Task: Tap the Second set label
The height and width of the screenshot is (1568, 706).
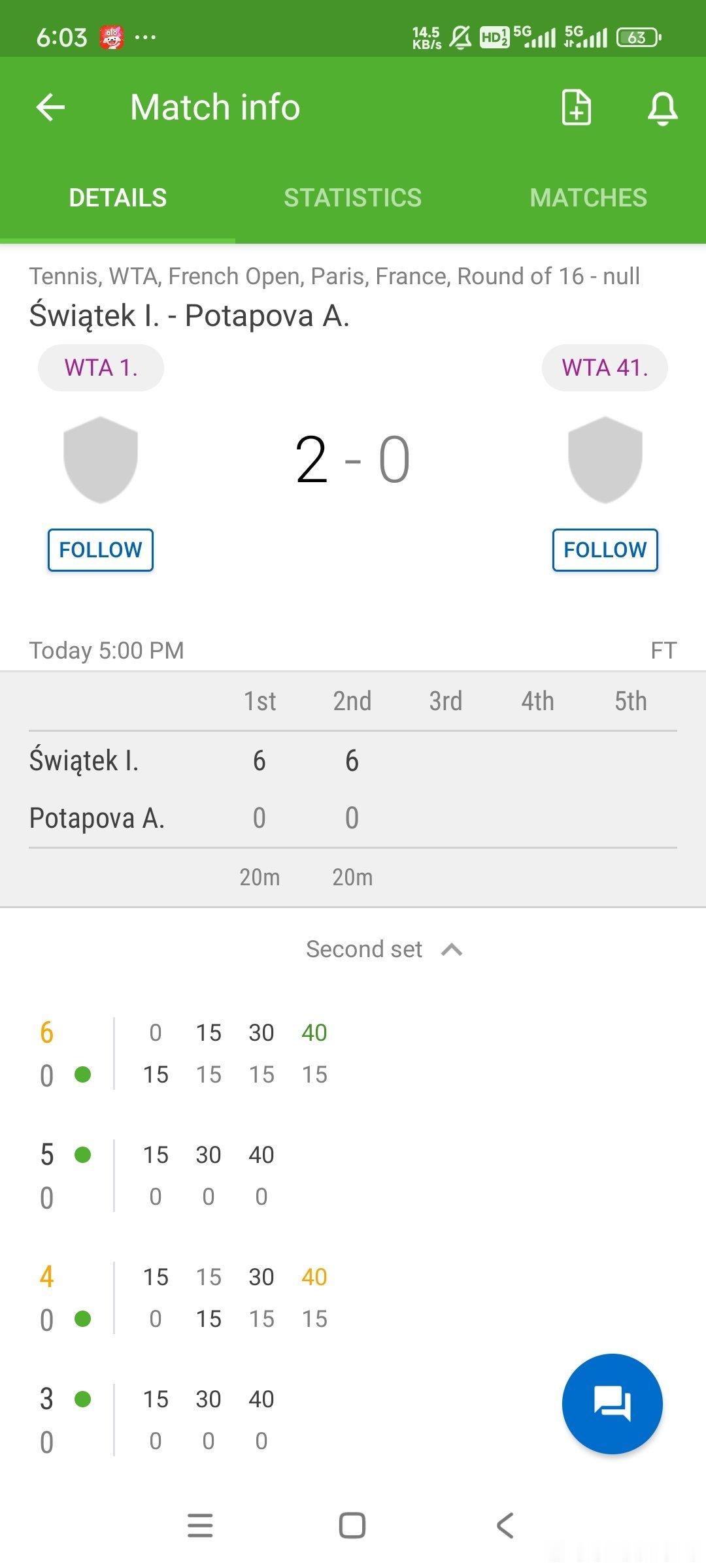Action: tap(364, 949)
